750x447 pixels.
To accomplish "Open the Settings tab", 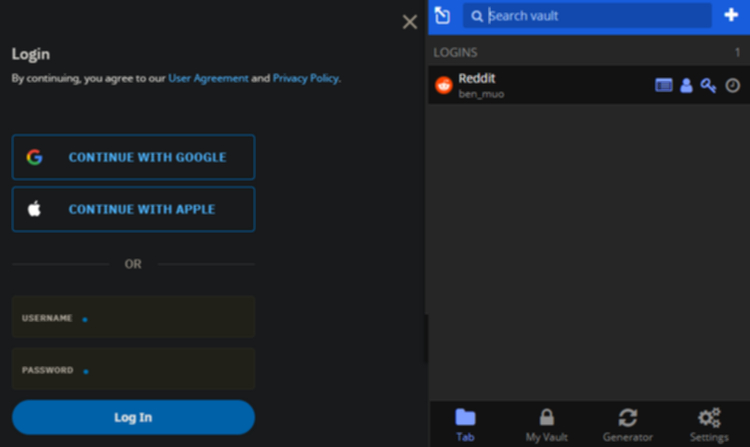I will tap(709, 425).
